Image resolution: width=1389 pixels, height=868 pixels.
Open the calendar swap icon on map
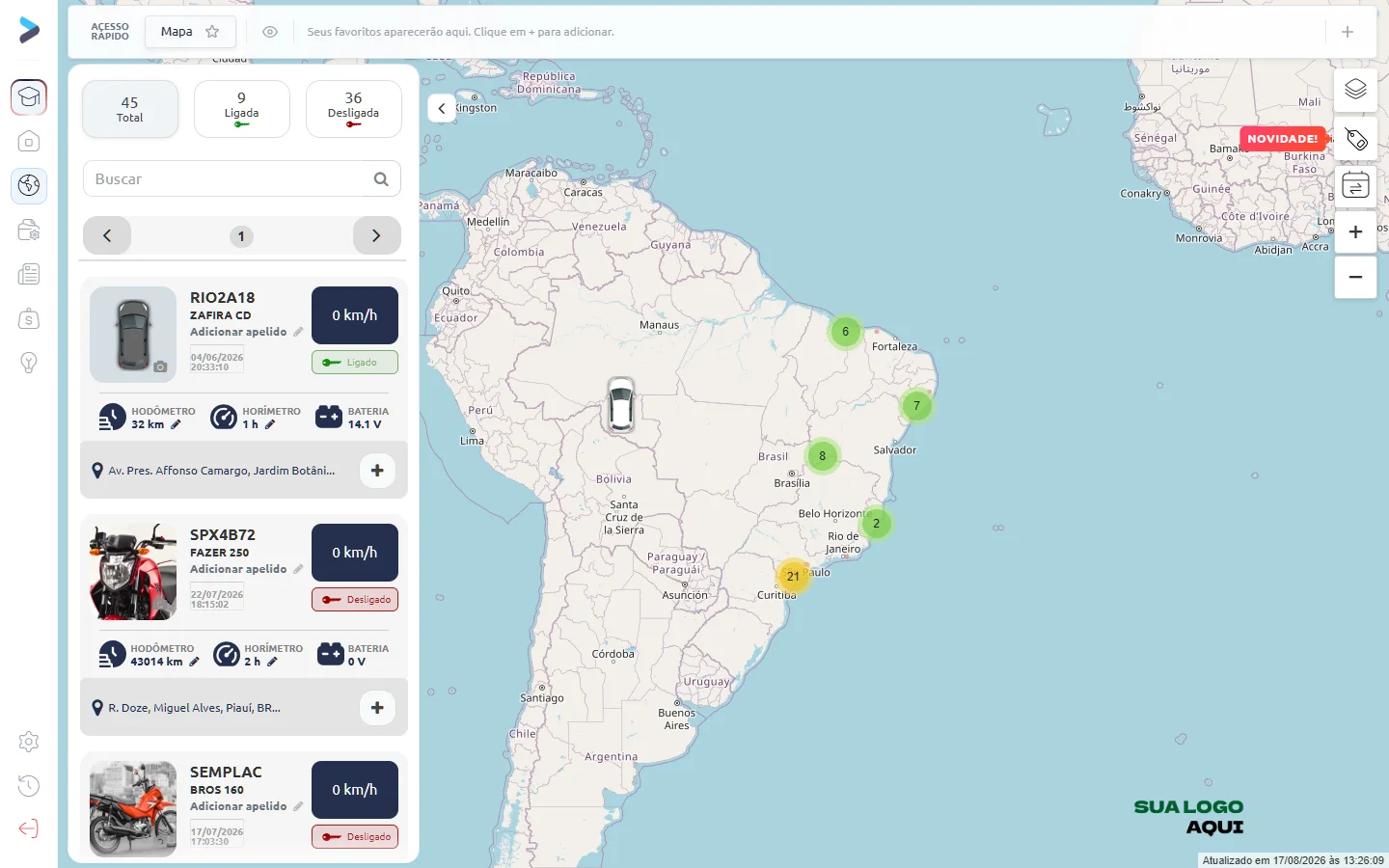point(1355,184)
